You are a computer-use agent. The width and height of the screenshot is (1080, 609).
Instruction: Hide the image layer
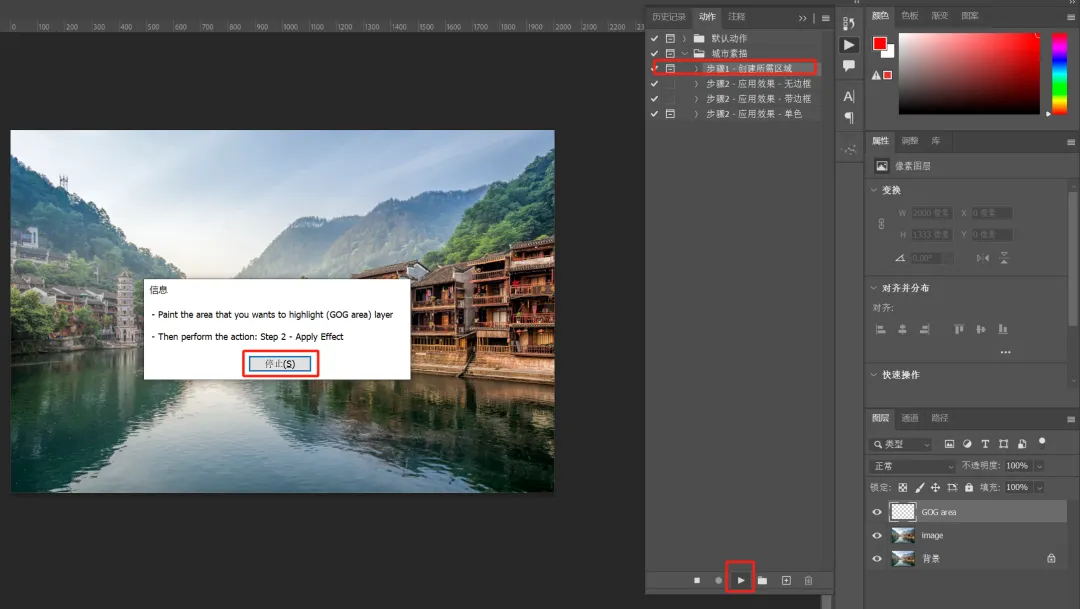(x=877, y=535)
